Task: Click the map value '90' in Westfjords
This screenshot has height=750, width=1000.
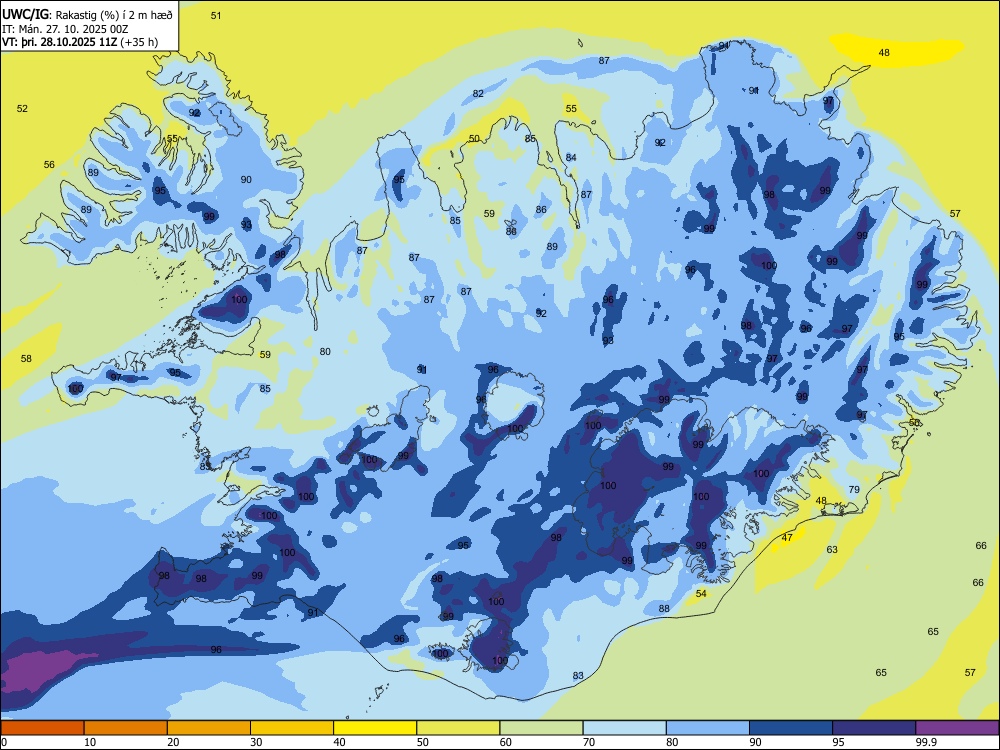Action: click(x=246, y=179)
